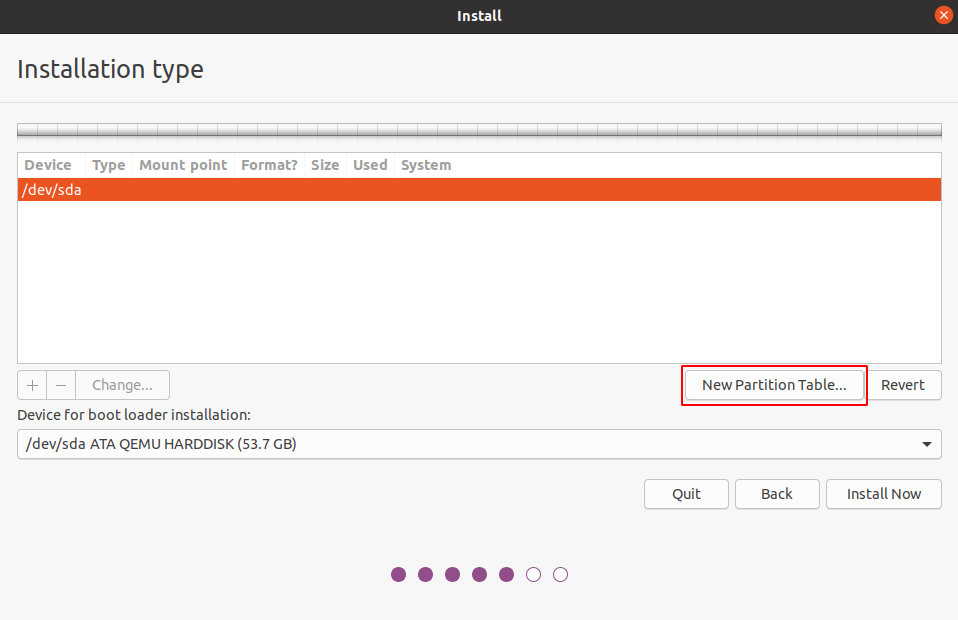Click the minus icon to remove partition
The image size is (958, 620).
coord(61,385)
